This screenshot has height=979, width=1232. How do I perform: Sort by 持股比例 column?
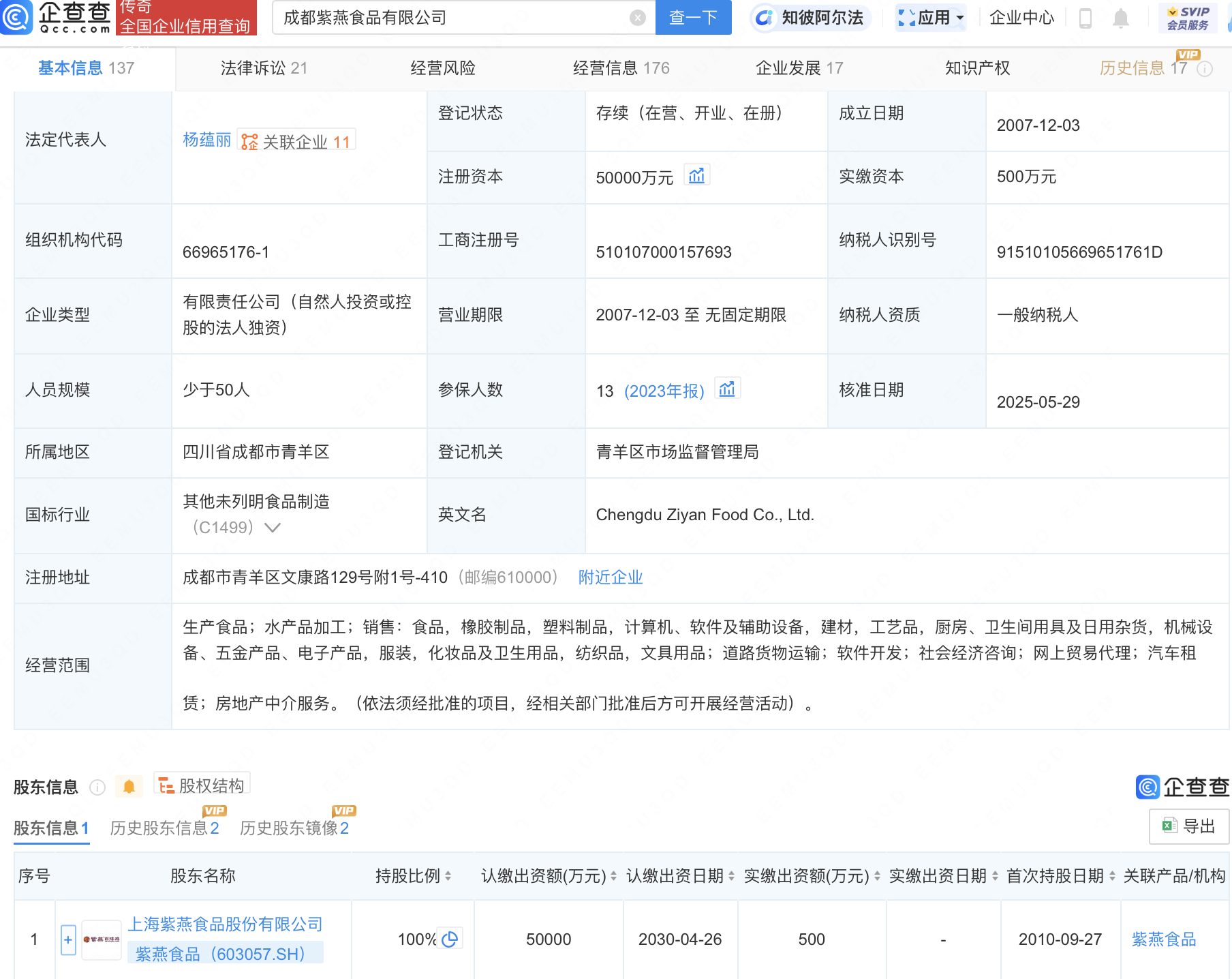pos(448,876)
